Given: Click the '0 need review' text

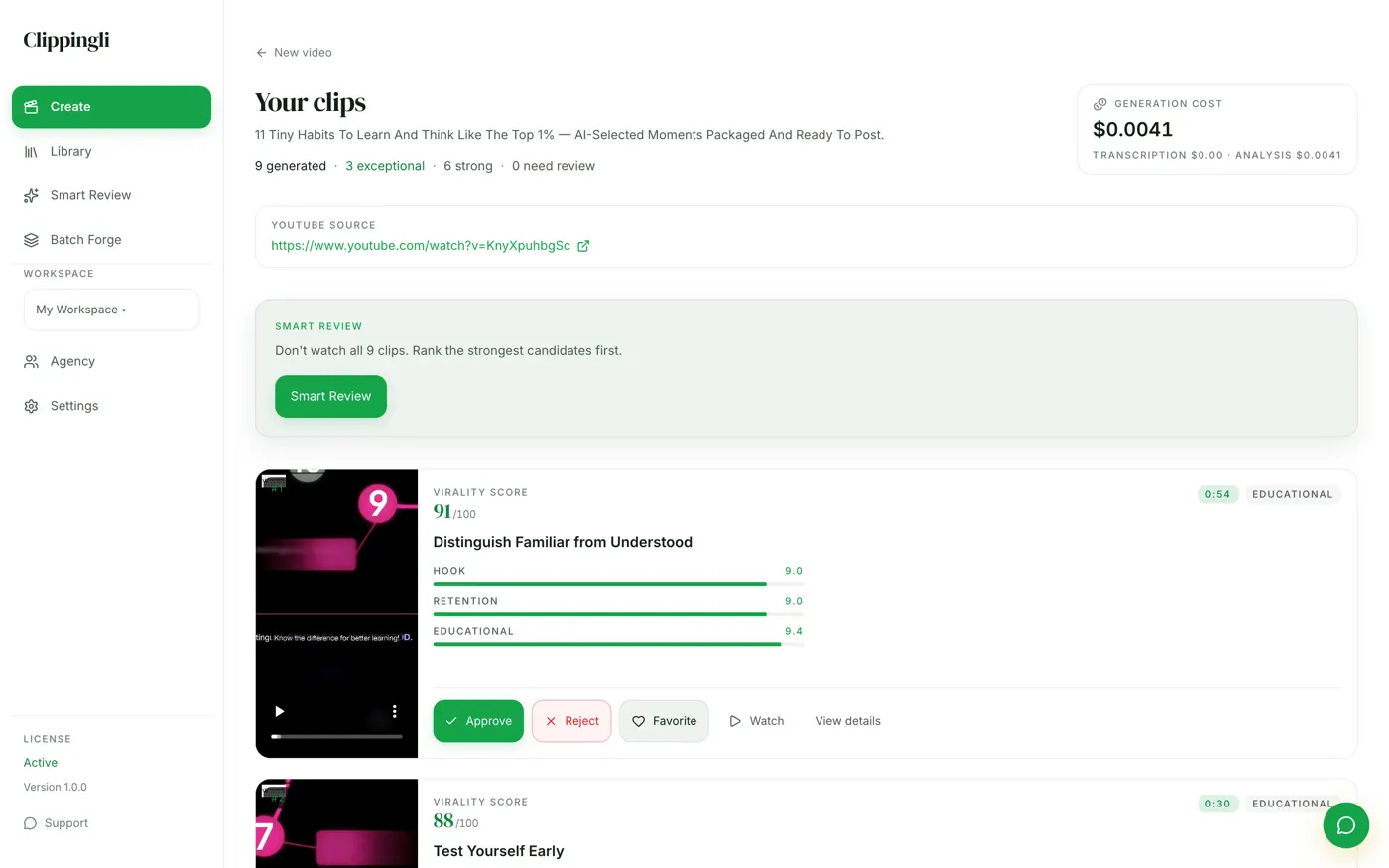Looking at the screenshot, I should pos(554,166).
